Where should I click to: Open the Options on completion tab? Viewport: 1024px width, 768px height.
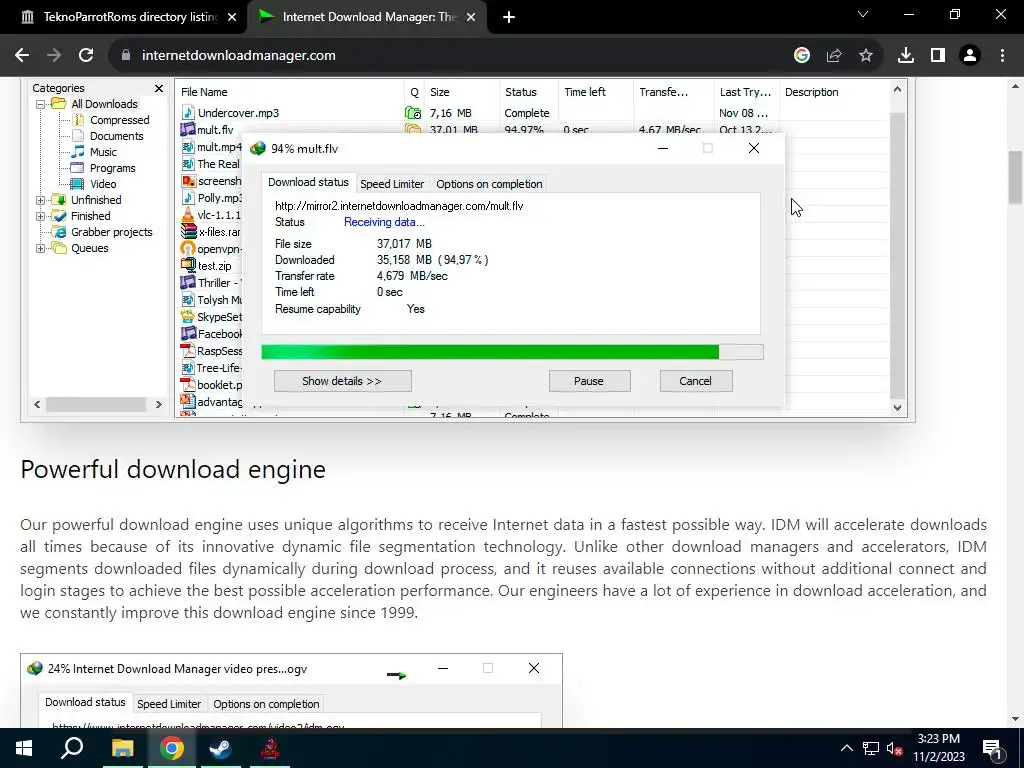[489, 184]
